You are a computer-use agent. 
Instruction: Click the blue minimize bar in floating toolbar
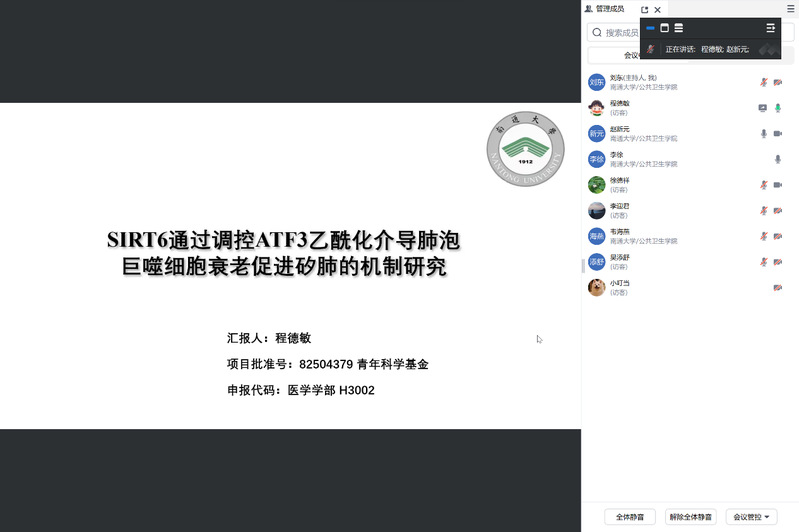click(651, 28)
